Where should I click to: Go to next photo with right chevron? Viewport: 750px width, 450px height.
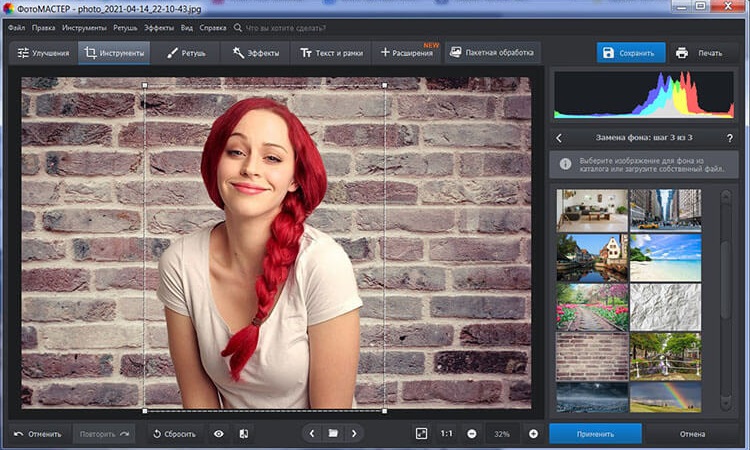tap(354, 434)
